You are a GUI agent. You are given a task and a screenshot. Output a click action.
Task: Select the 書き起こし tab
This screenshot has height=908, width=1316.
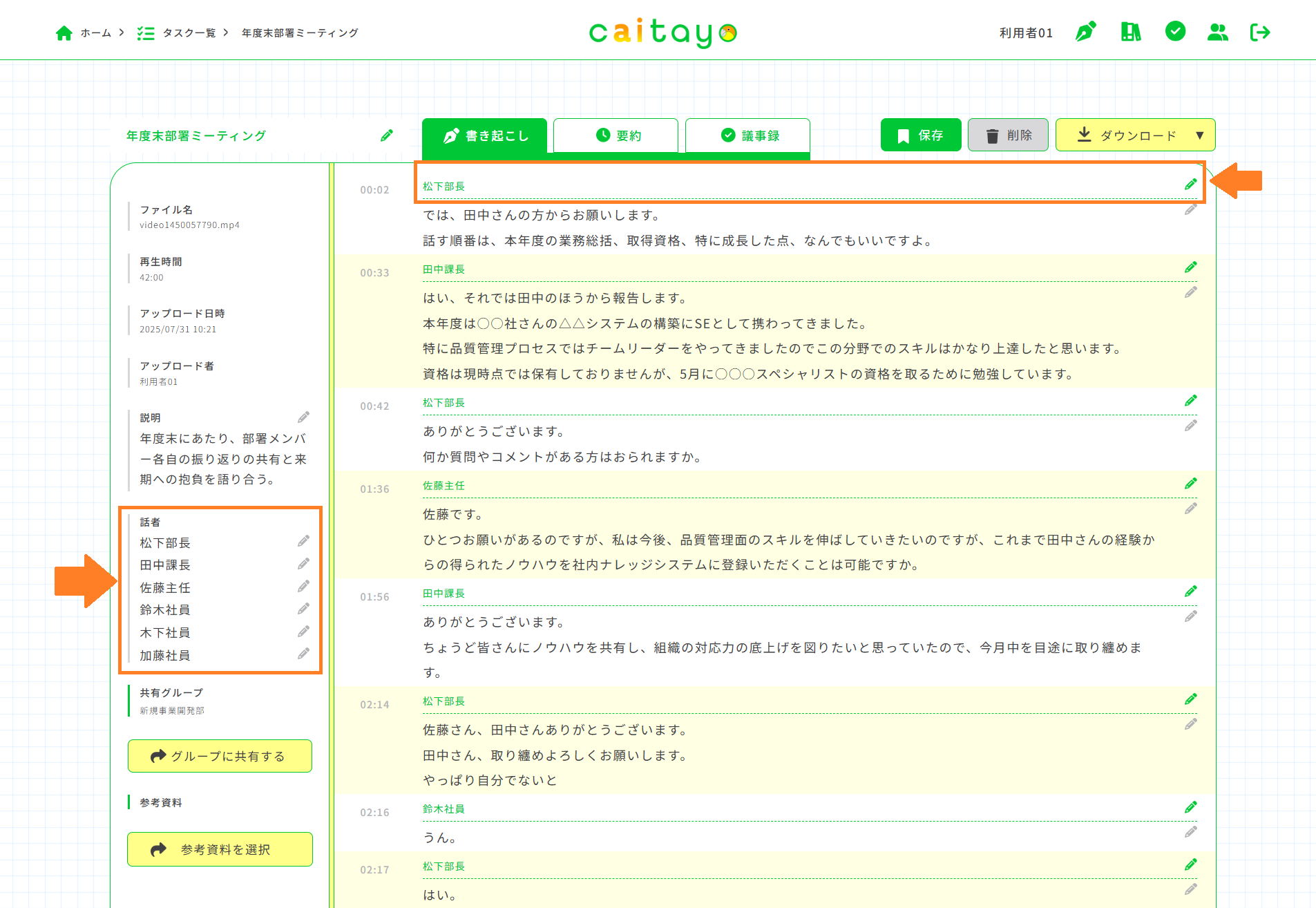coord(484,135)
